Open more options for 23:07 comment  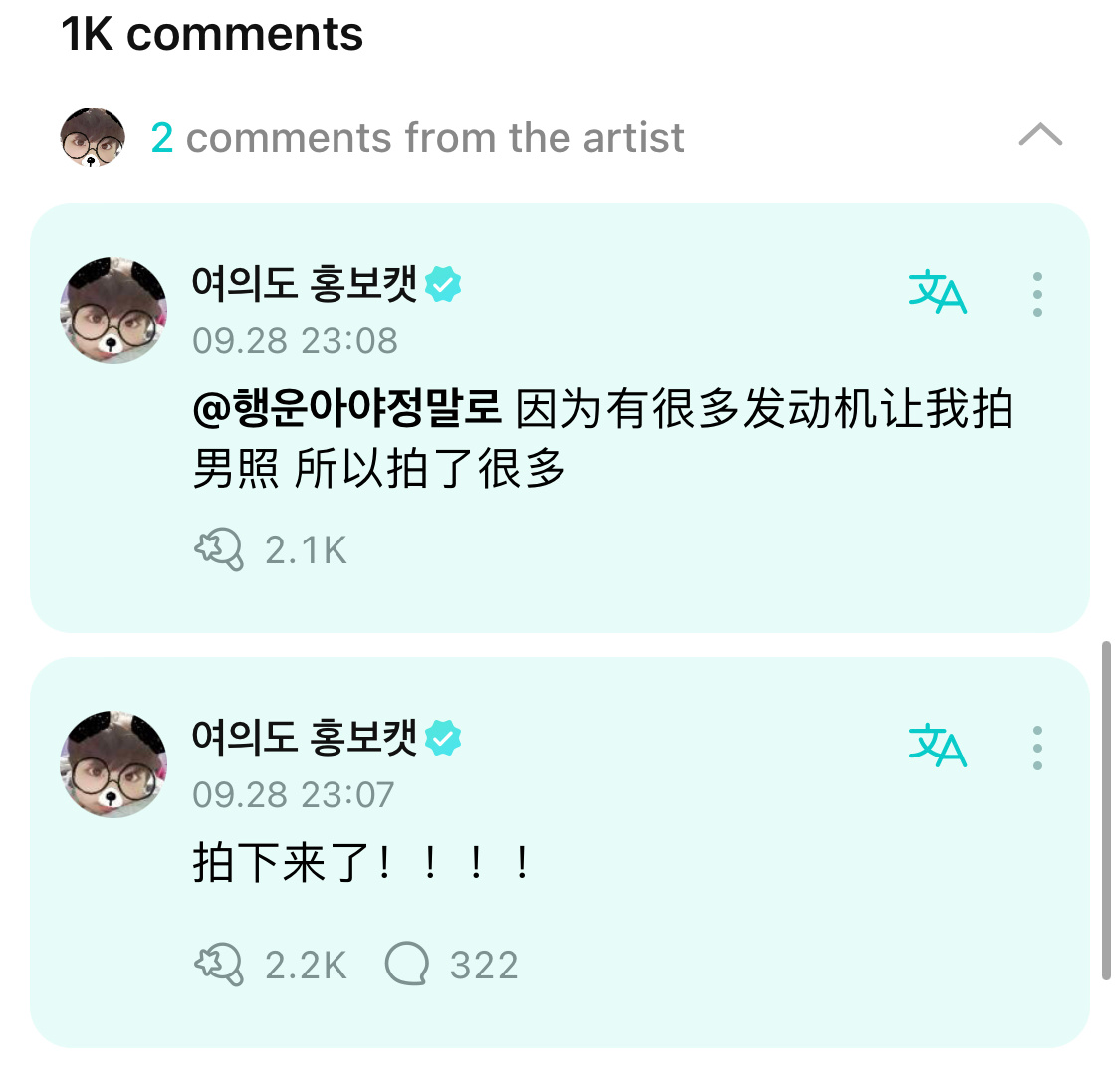click(x=1037, y=748)
